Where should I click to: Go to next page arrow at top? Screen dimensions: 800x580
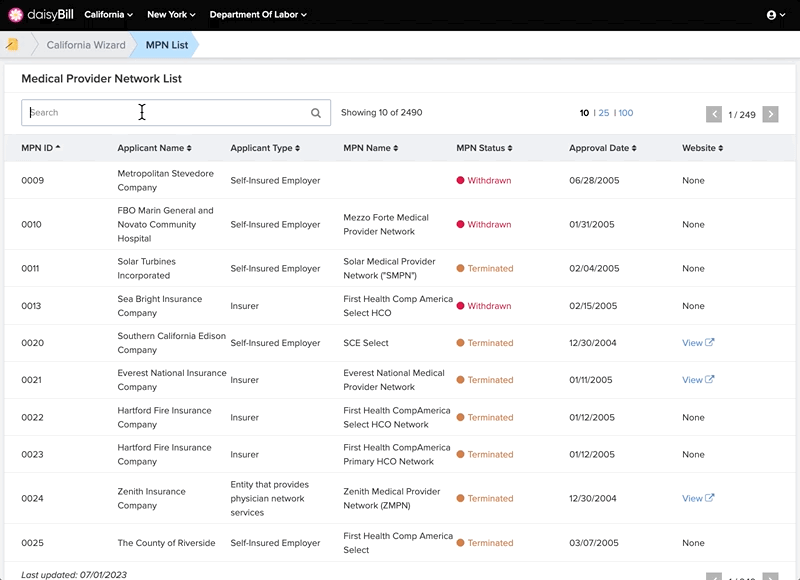770,114
